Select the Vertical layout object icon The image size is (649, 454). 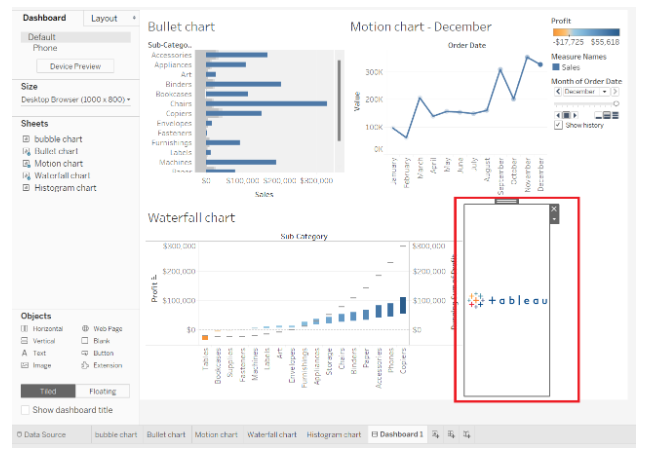[x=25, y=340]
